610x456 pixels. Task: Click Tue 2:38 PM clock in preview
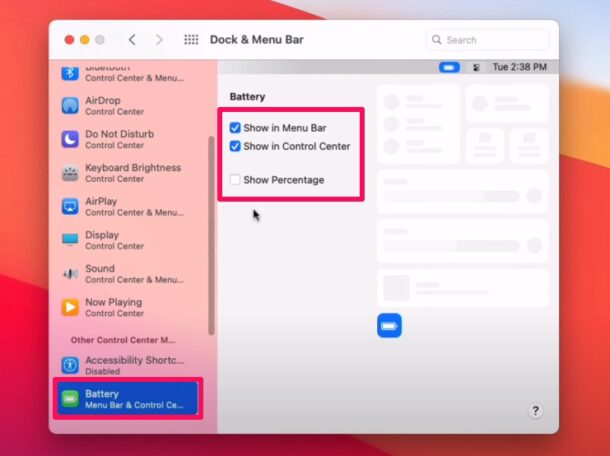pos(519,67)
